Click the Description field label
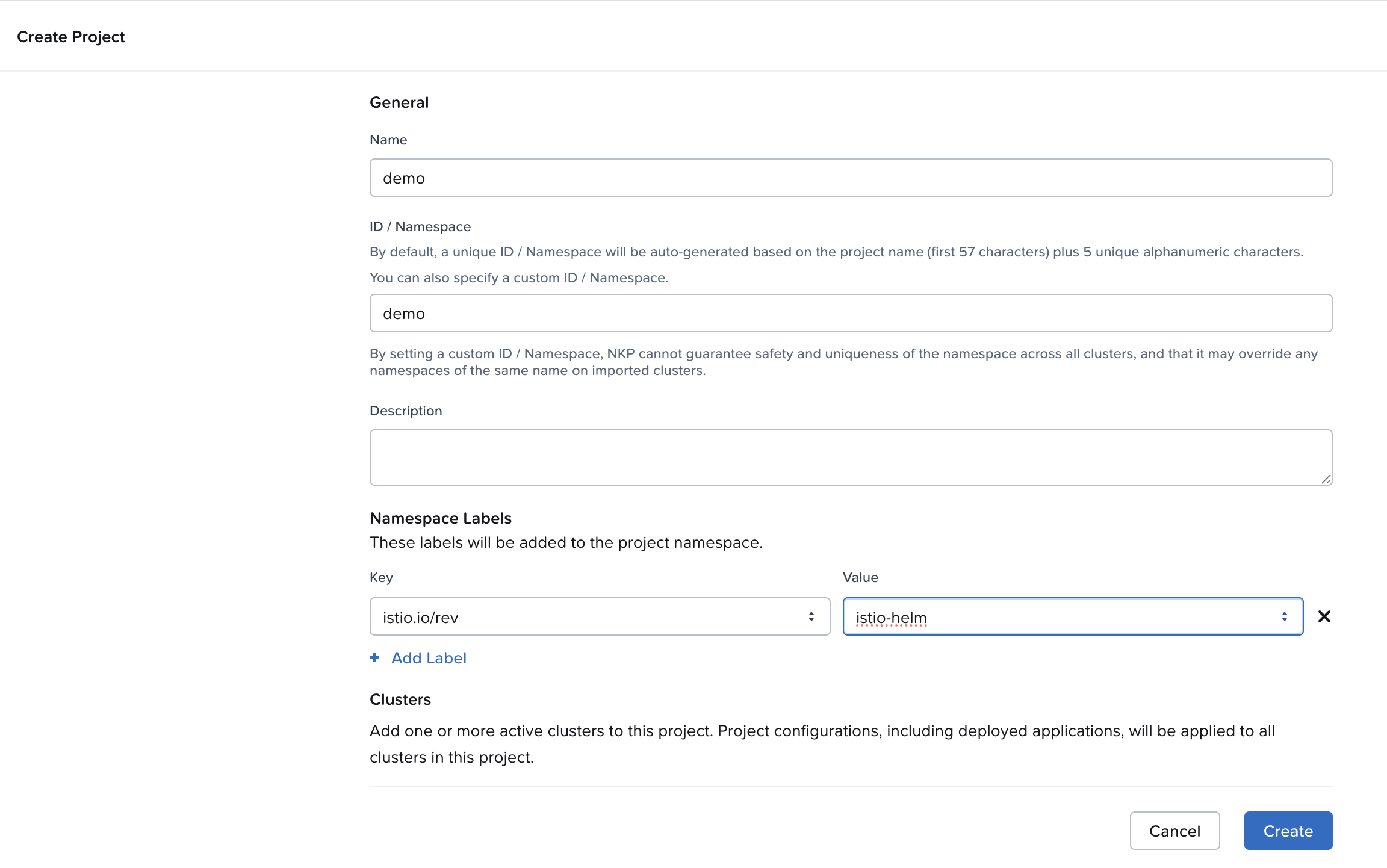This screenshot has height=868, width=1387. click(x=406, y=411)
